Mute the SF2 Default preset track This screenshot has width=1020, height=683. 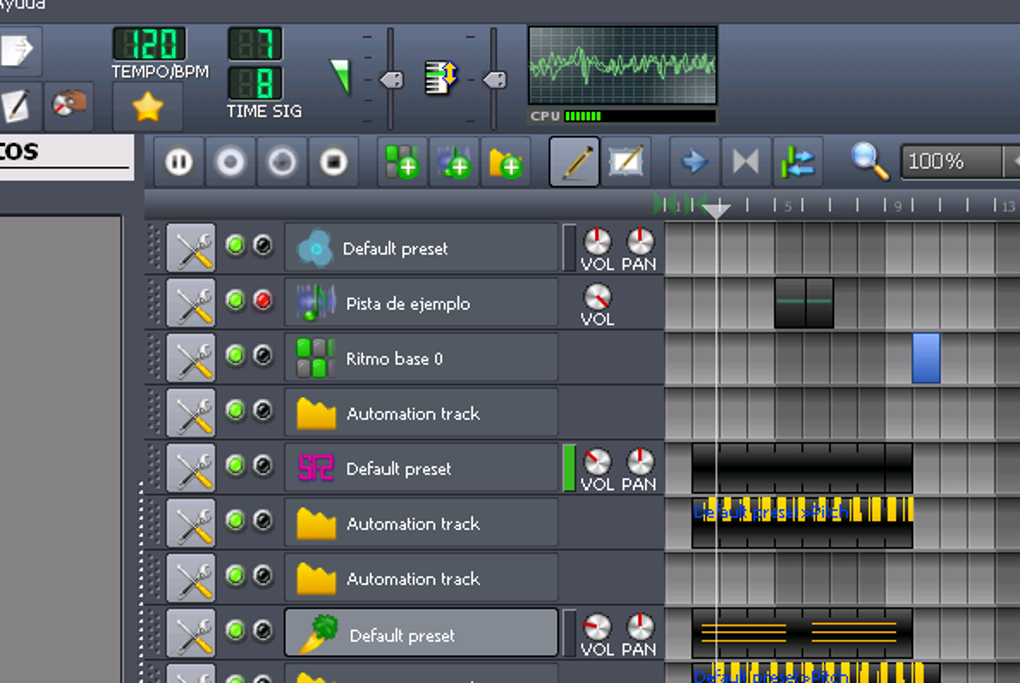235,465
